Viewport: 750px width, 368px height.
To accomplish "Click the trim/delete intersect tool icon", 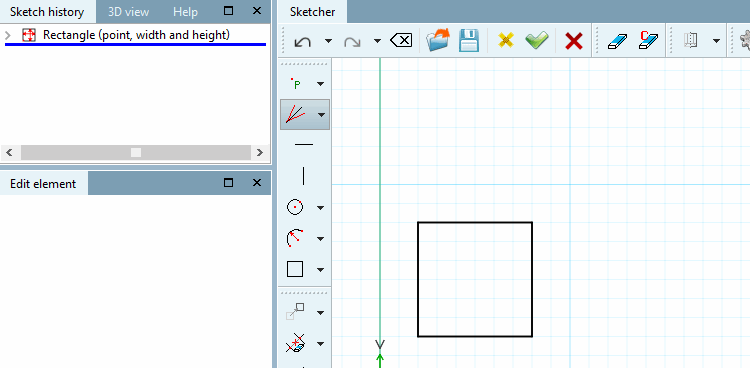I will pos(295,343).
